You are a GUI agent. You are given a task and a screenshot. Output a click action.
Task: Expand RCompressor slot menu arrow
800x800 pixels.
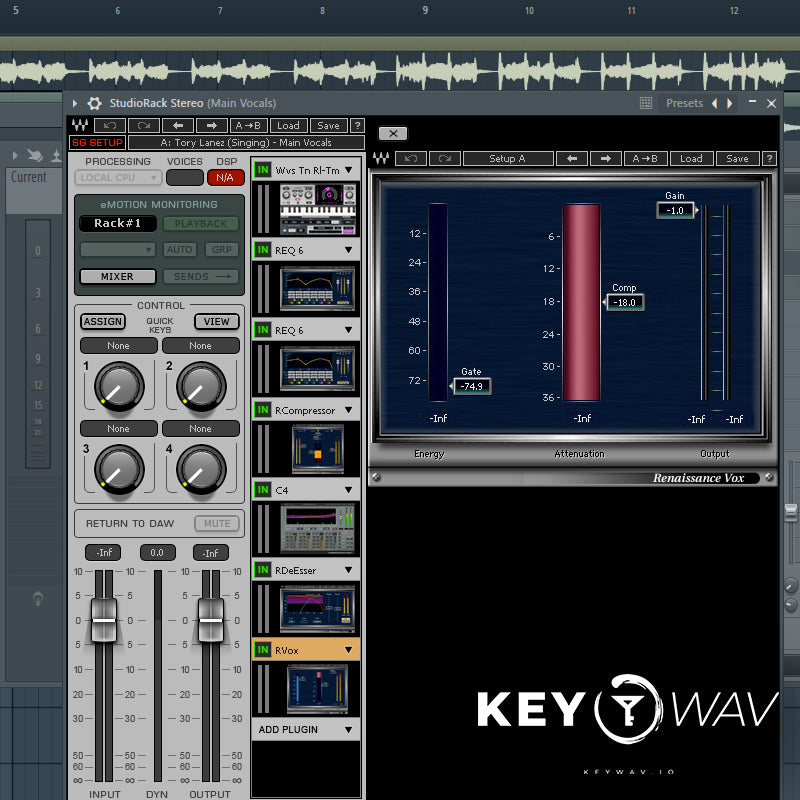pos(348,410)
